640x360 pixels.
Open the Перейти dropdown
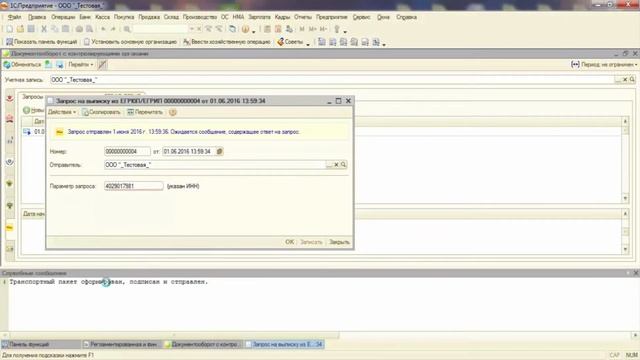click(x=80, y=64)
